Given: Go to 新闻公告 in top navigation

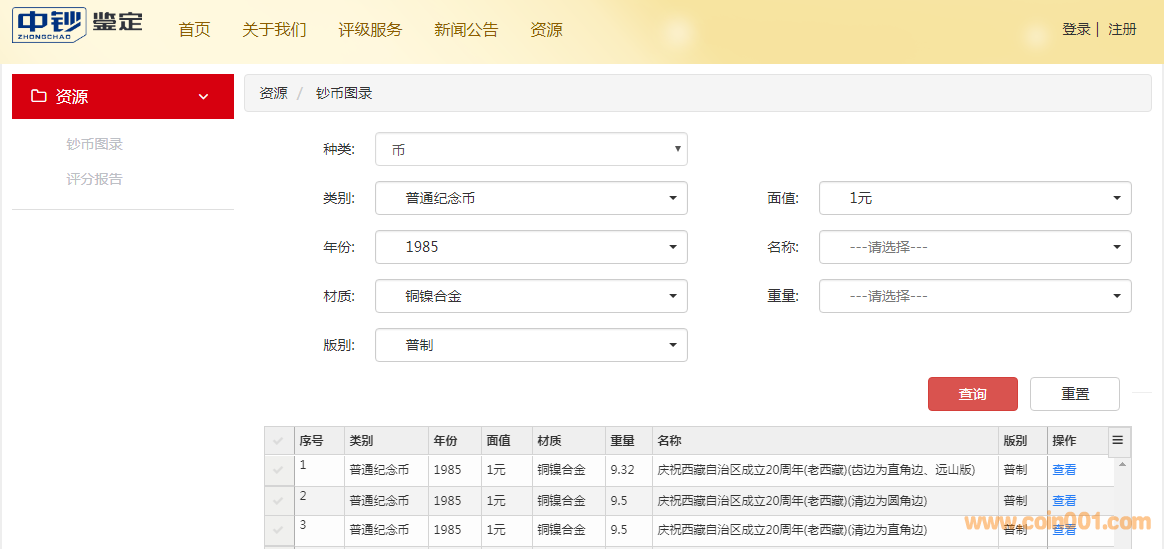Looking at the screenshot, I should [466, 30].
